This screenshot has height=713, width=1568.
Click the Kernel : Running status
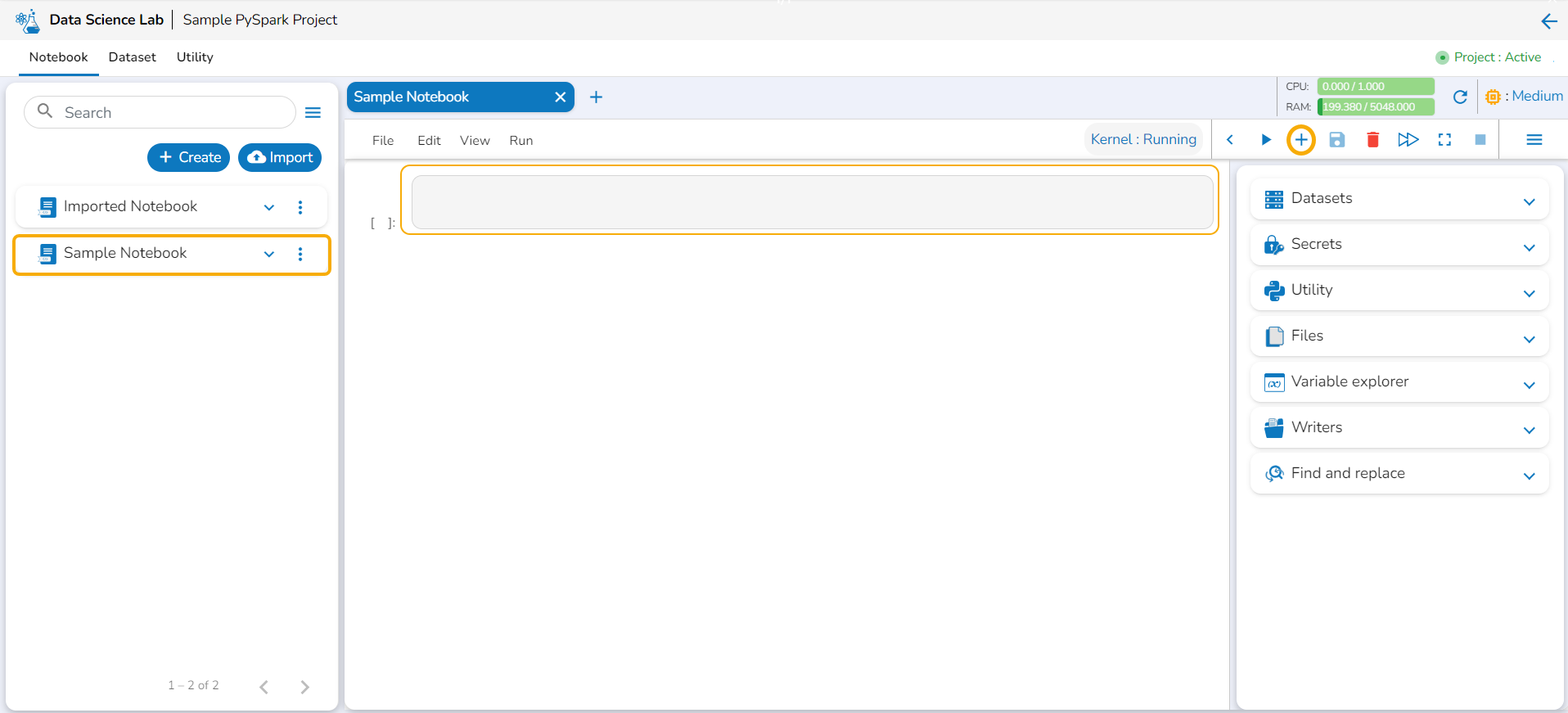(x=1143, y=140)
